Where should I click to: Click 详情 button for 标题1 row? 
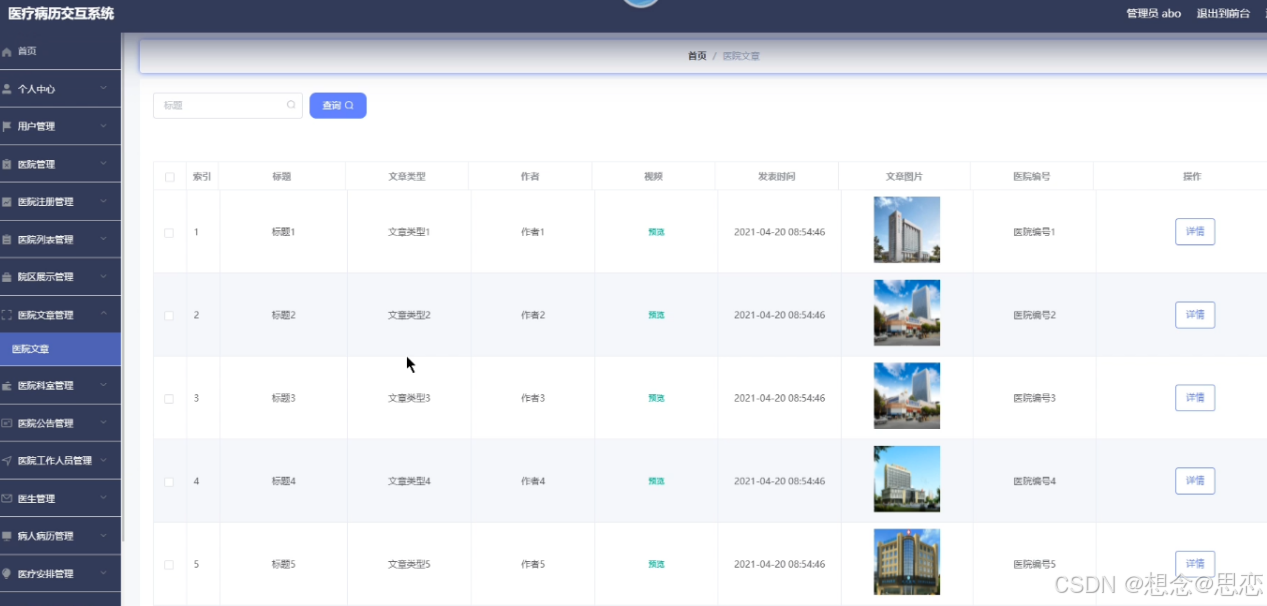pos(1194,232)
